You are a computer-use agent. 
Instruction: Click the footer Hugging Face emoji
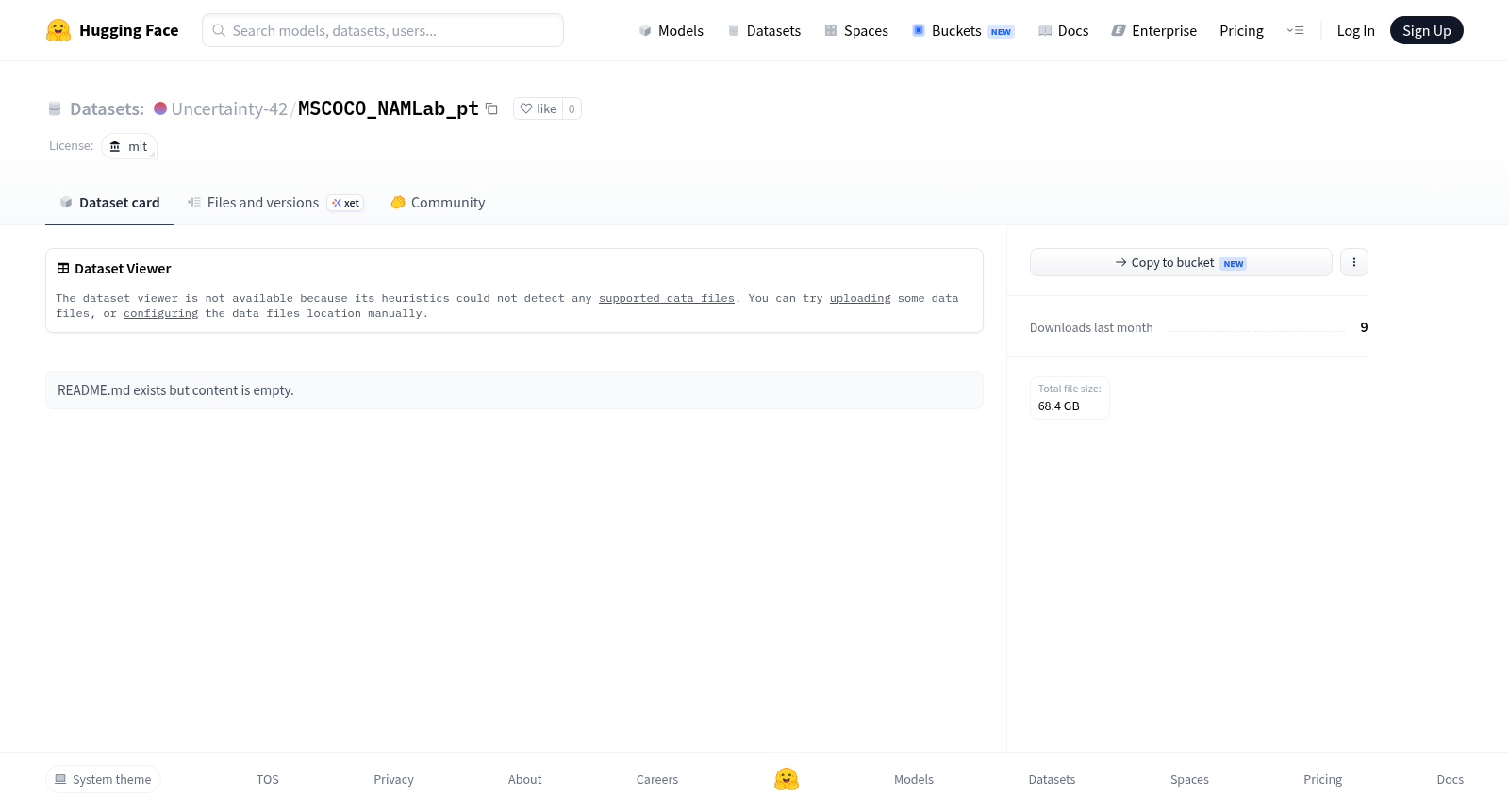pos(787,779)
